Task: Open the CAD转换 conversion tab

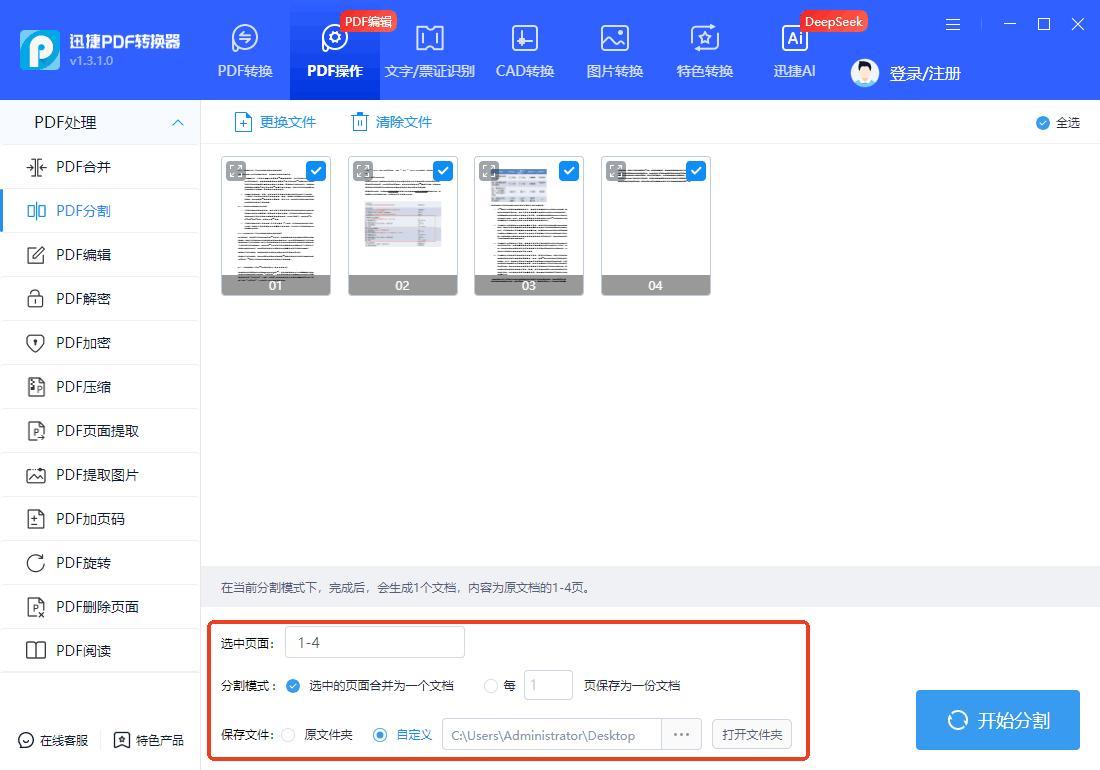Action: pyautogui.click(x=524, y=51)
